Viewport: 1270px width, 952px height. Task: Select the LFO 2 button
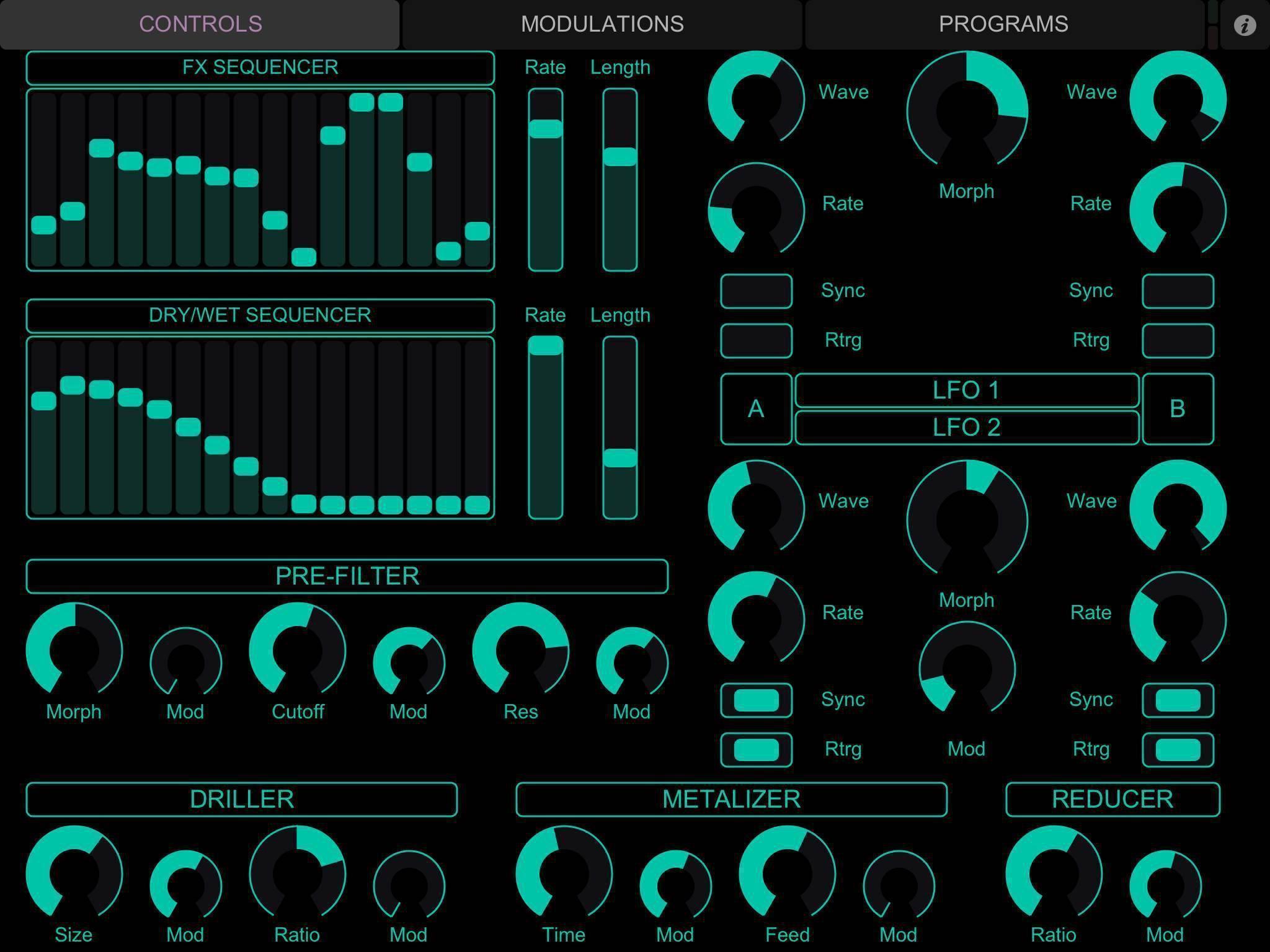(967, 428)
